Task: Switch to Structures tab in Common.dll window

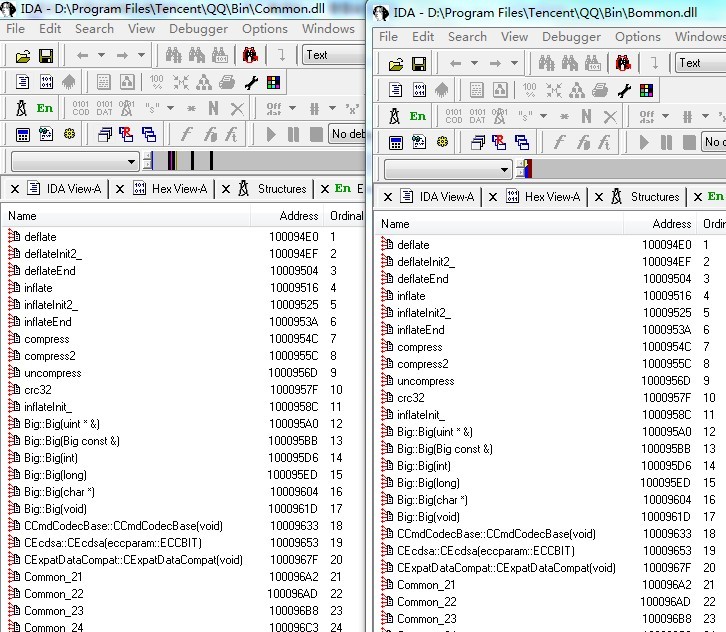Action: tap(272, 189)
